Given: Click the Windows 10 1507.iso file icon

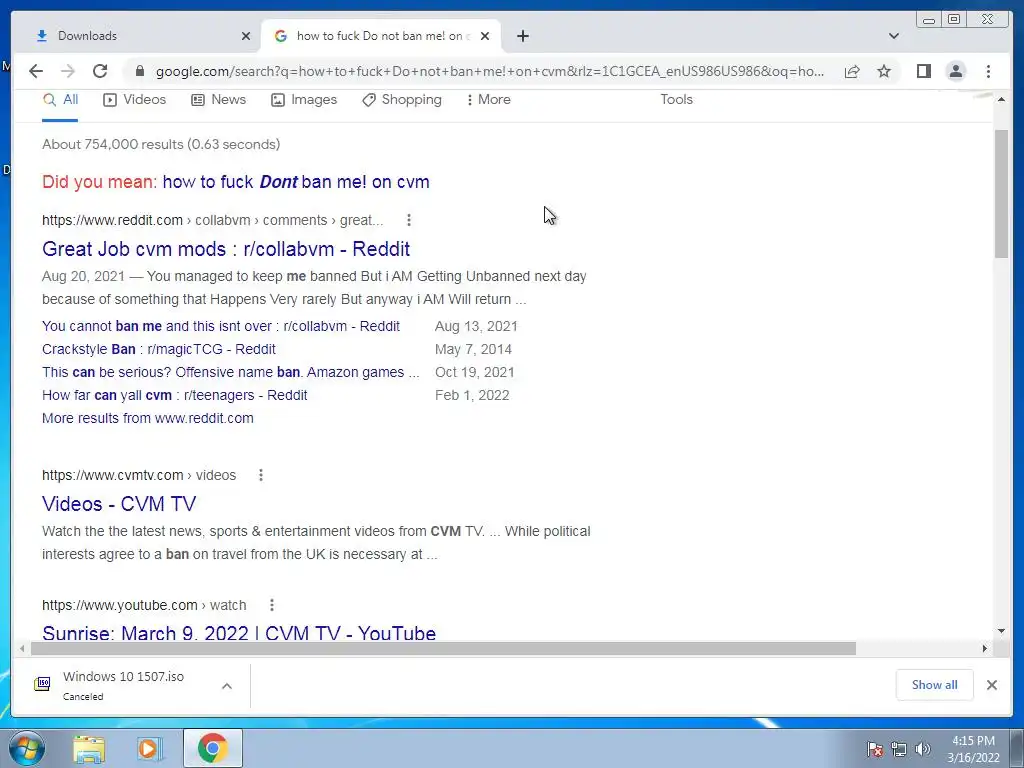Looking at the screenshot, I should 42,684.
